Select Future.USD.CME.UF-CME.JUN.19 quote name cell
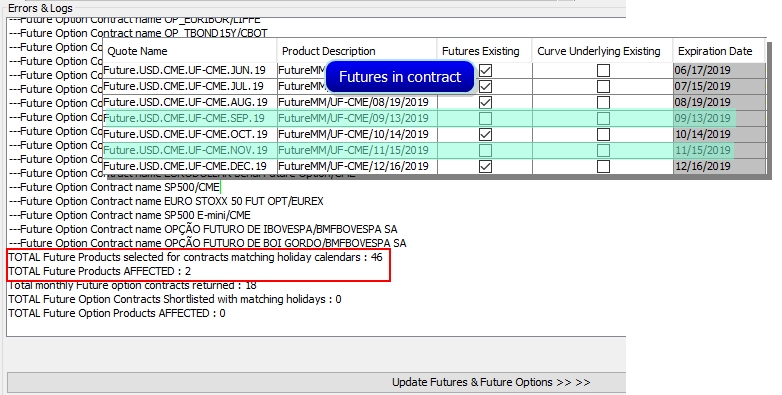 pos(190,70)
